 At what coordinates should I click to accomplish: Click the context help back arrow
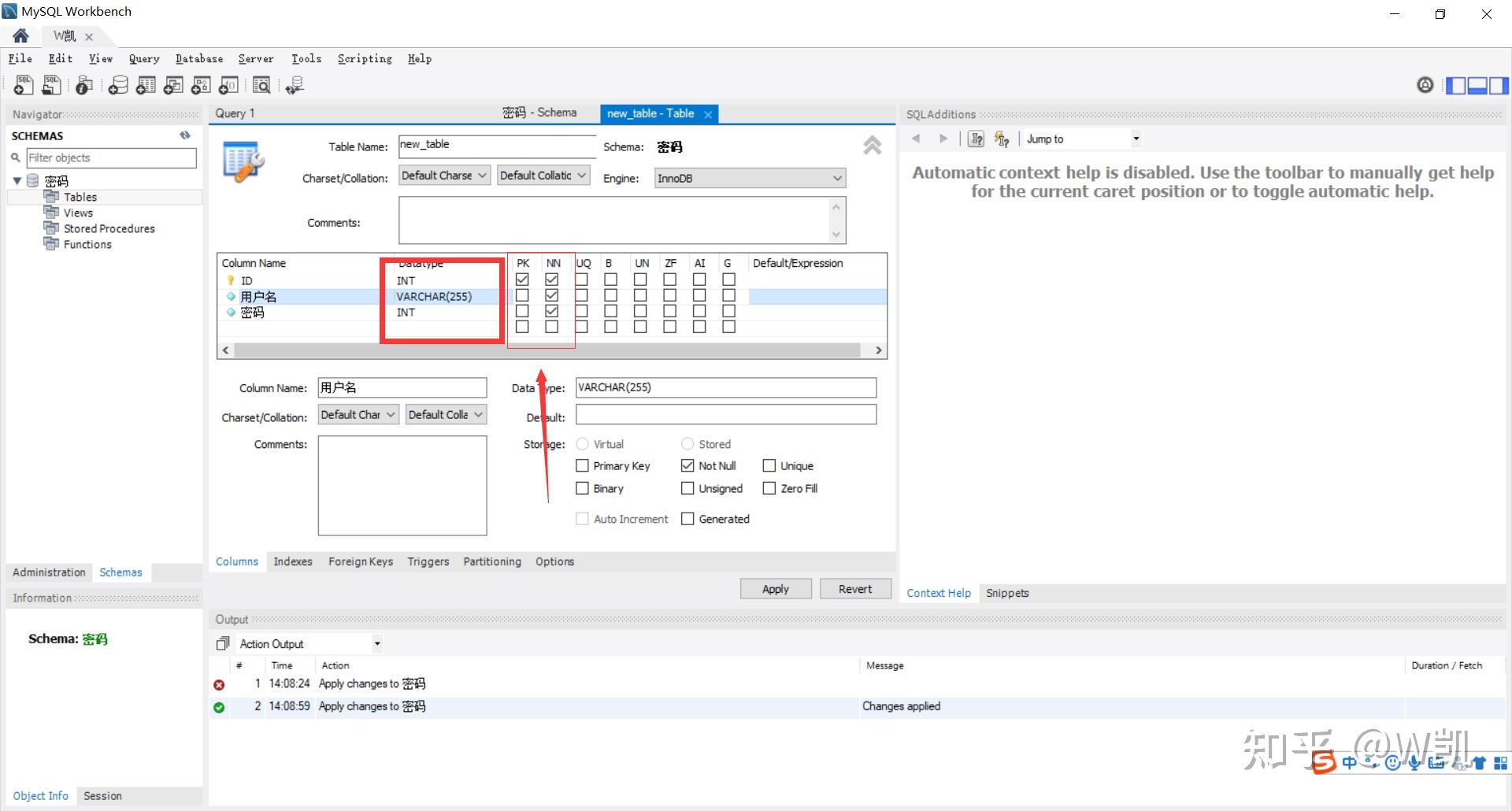pos(916,139)
